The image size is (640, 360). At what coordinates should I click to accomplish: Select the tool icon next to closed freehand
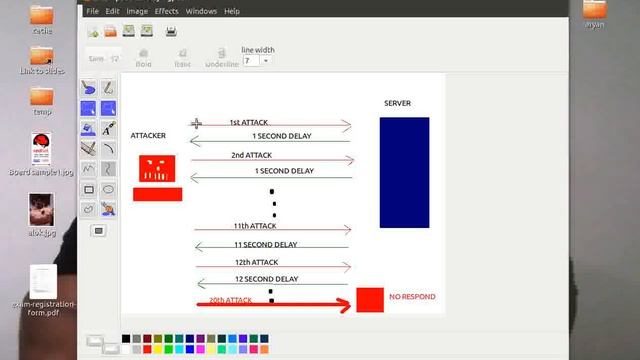(x=108, y=209)
